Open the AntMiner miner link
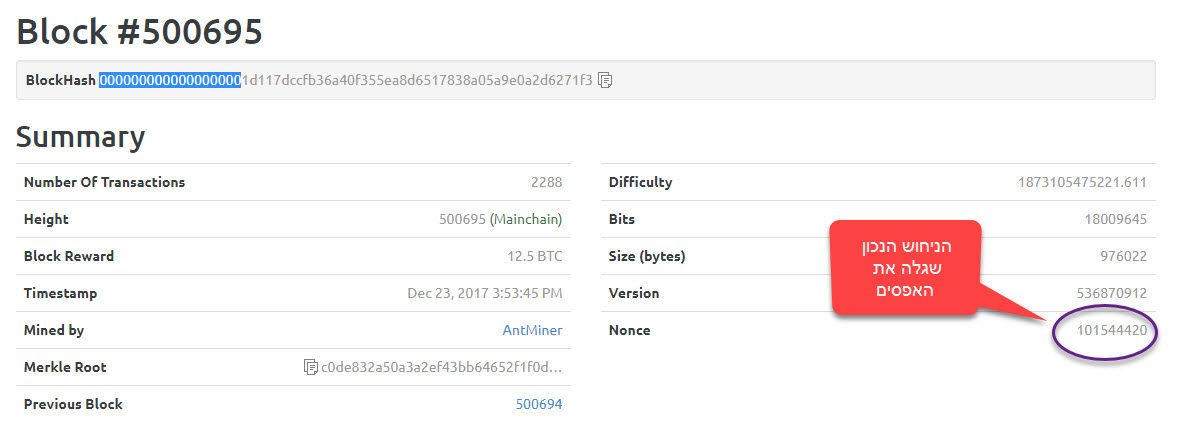This screenshot has height=431, width=1184. pos(532,330)
